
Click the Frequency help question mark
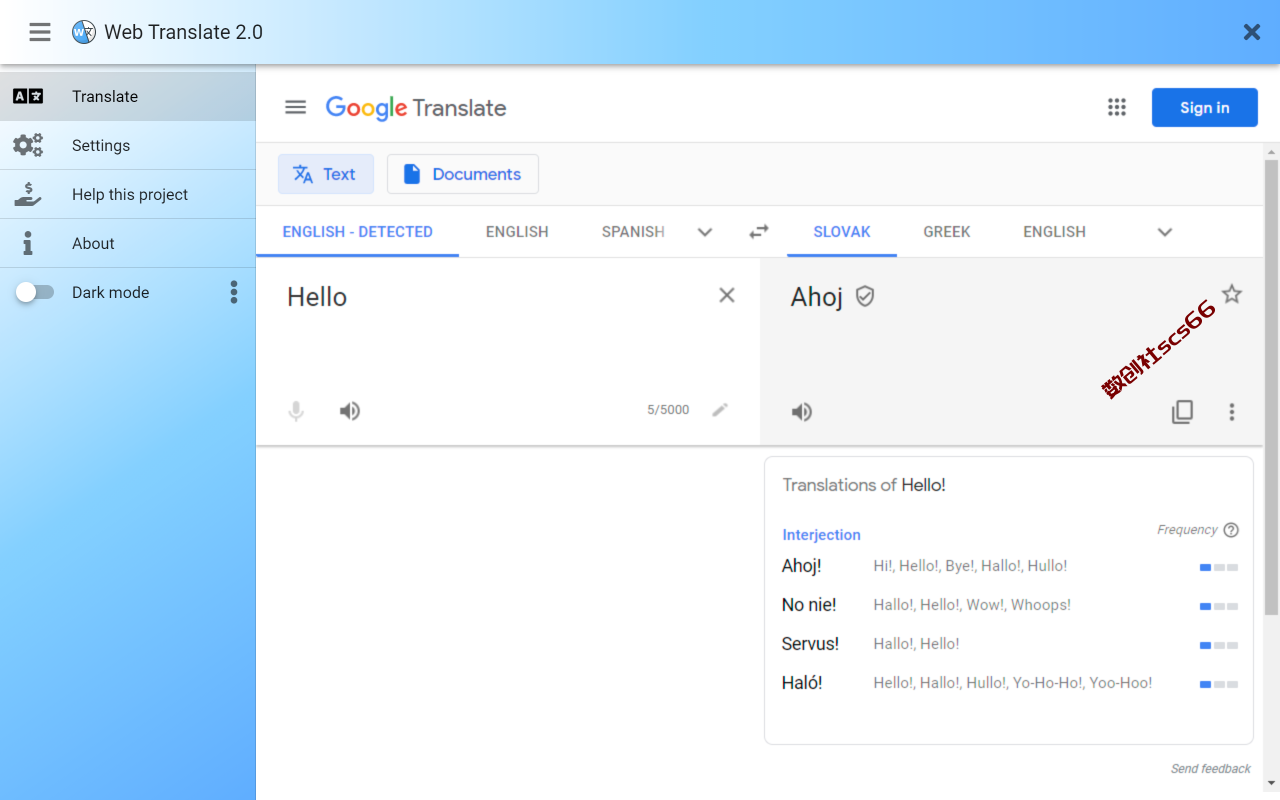(x=1231, y=530)
